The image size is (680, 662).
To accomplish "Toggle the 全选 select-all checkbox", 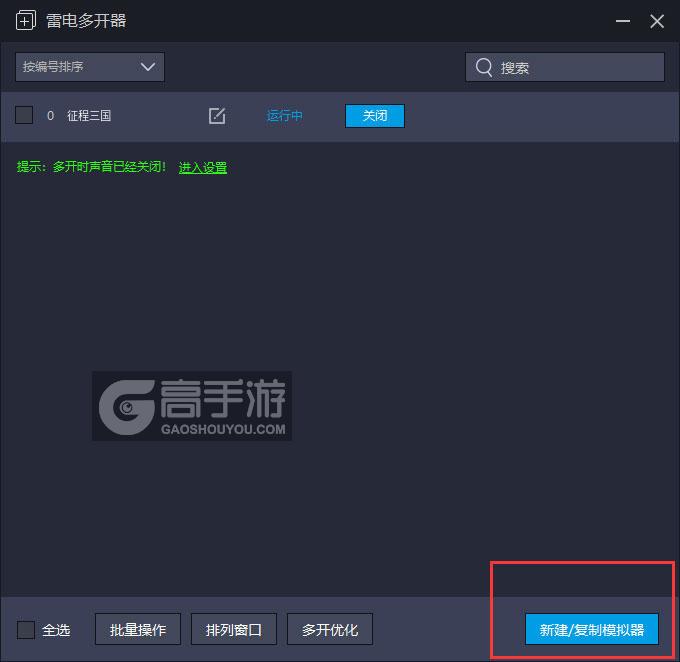I will coord(26,629).
